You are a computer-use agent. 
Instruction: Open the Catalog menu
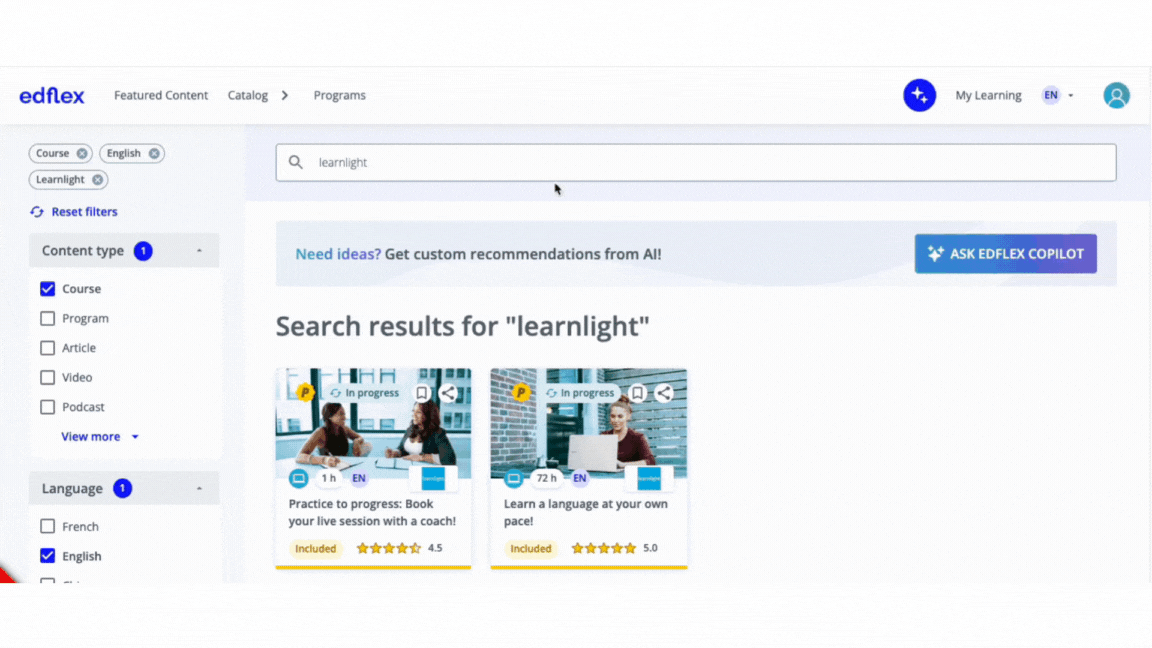point(248,96)
